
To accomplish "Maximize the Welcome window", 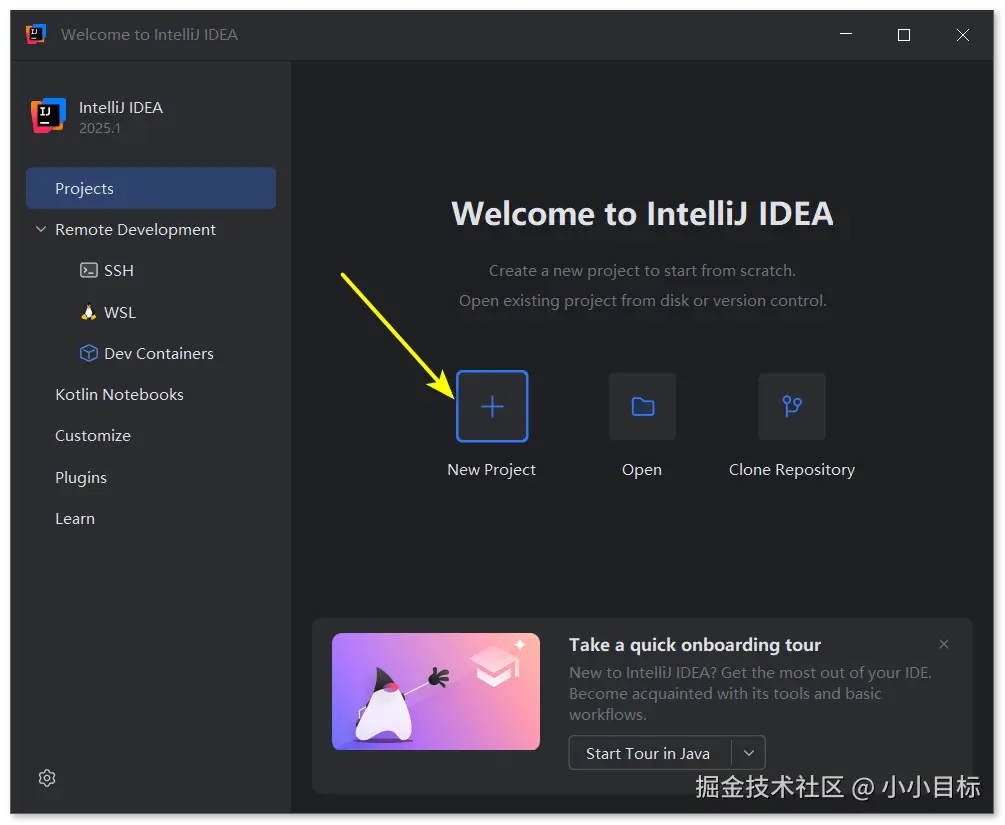I will click(904, 35).
